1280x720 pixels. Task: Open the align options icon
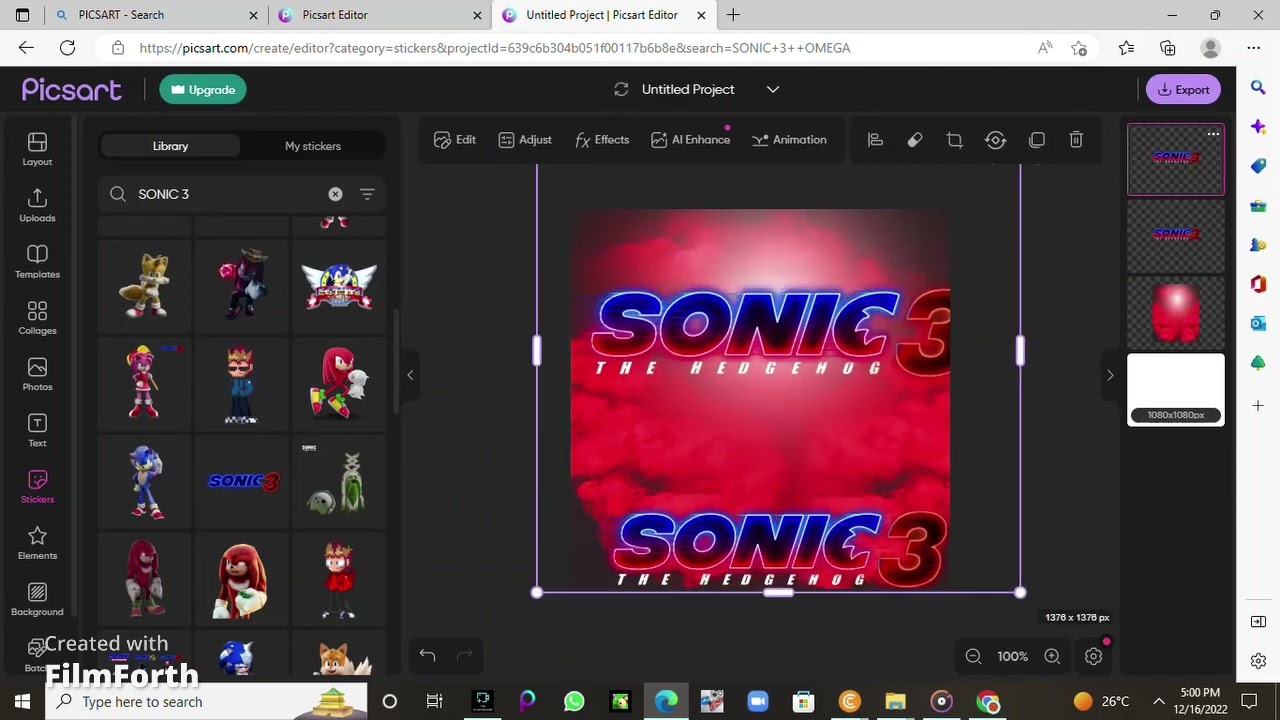875,140
